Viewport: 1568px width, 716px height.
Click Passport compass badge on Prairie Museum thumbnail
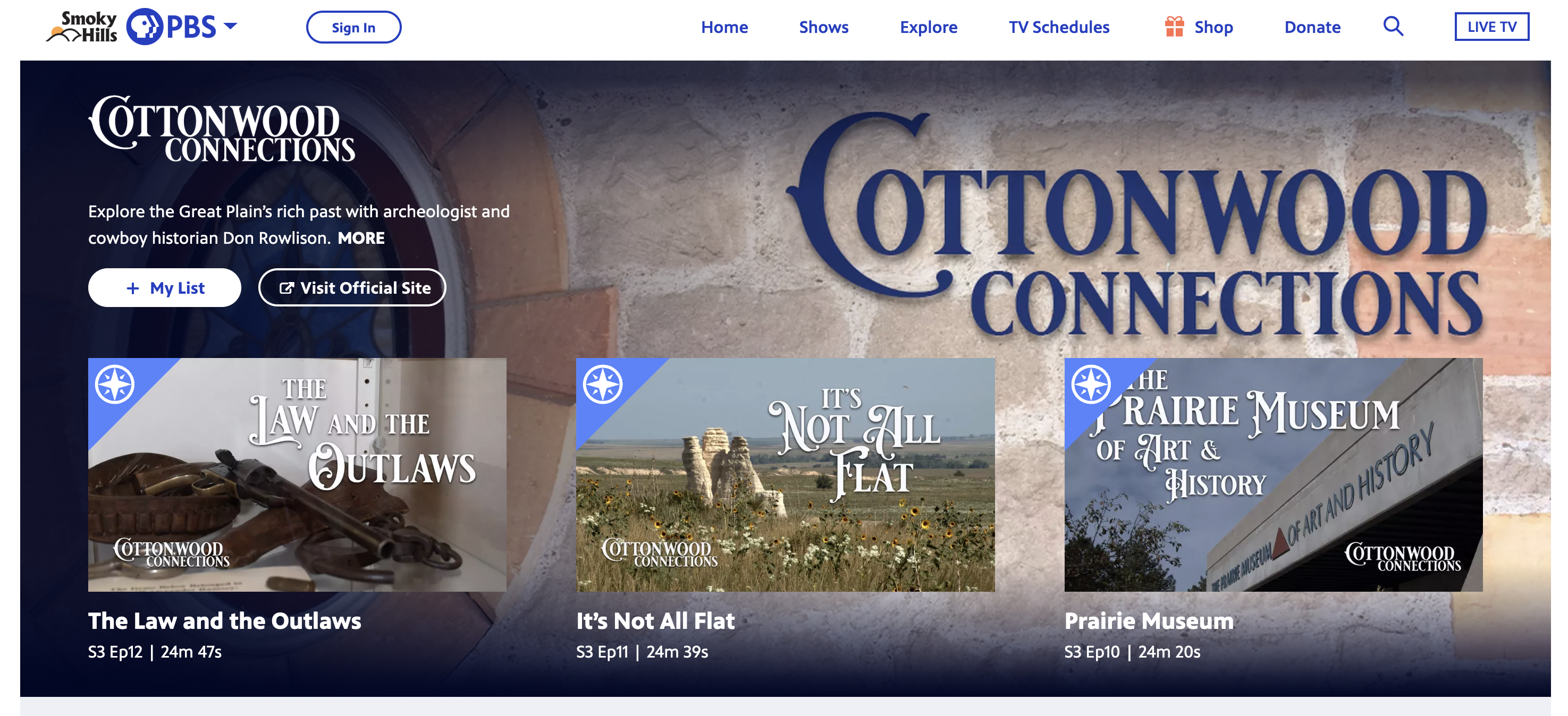click(x=1091, y=385)
